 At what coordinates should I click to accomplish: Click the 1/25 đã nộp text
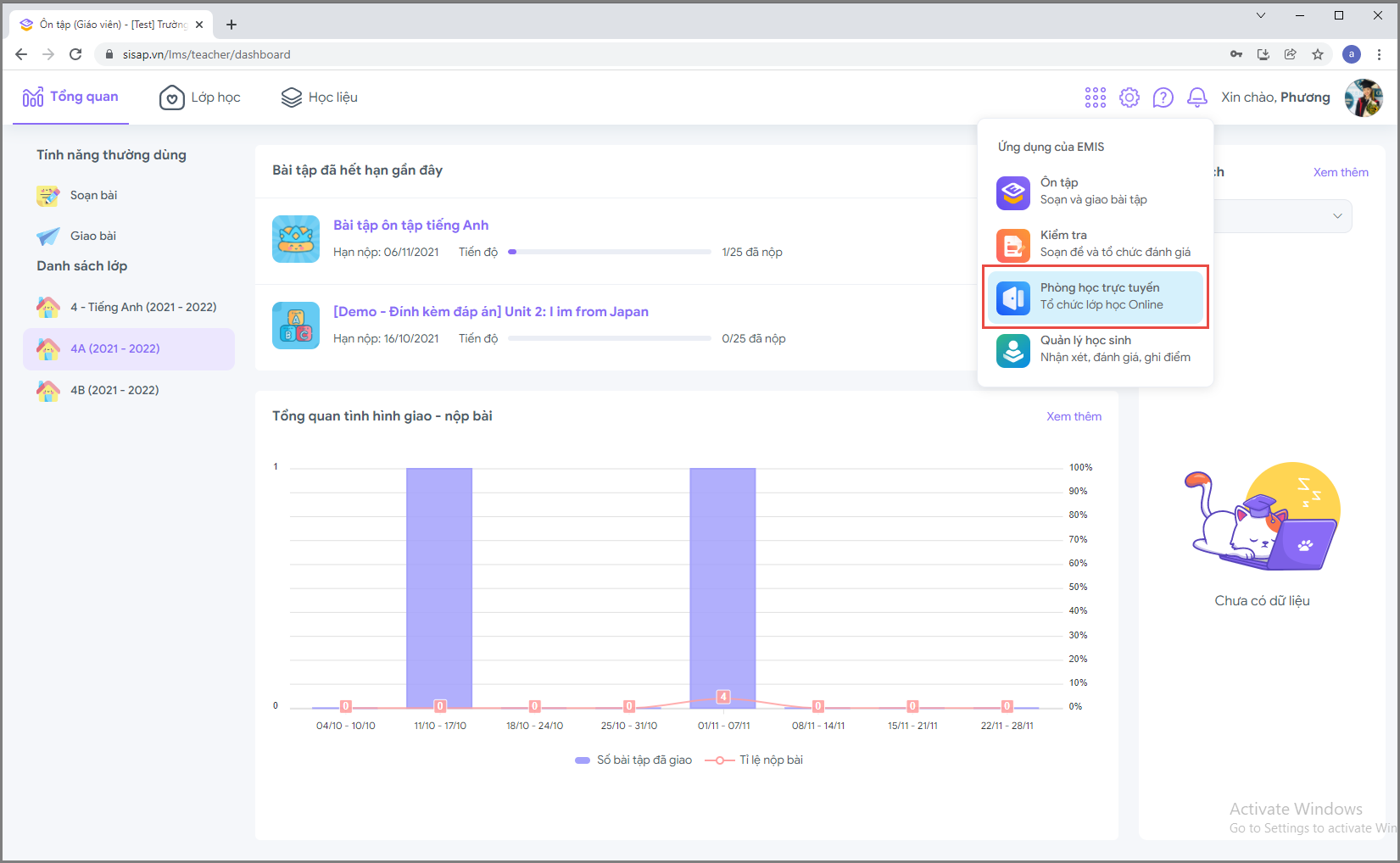point(752,252)
